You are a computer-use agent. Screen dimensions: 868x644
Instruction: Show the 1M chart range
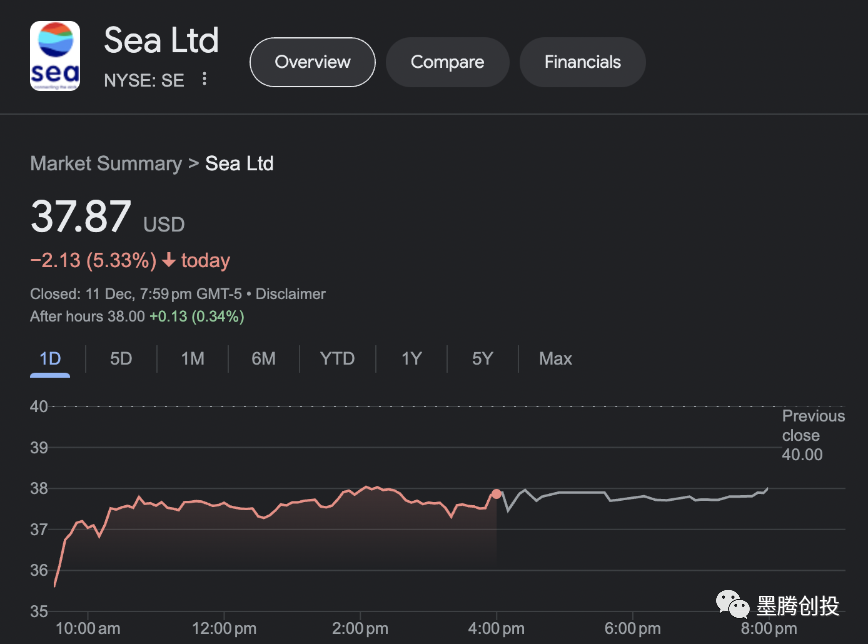pos(192,359)
